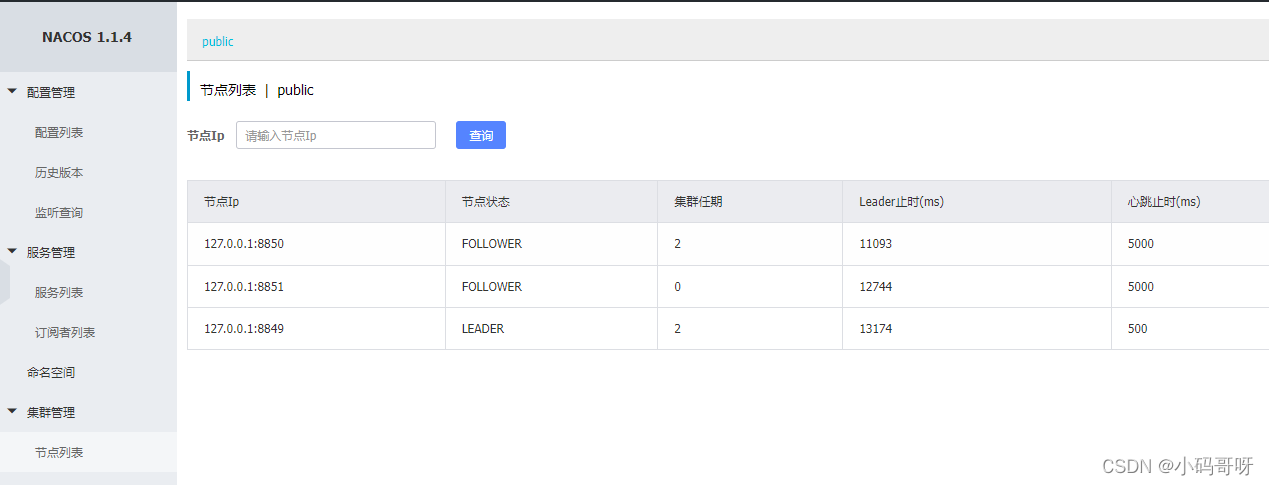Click the sidebar collapse handle
1269x485 pixels.
click(x=5, y=282)
